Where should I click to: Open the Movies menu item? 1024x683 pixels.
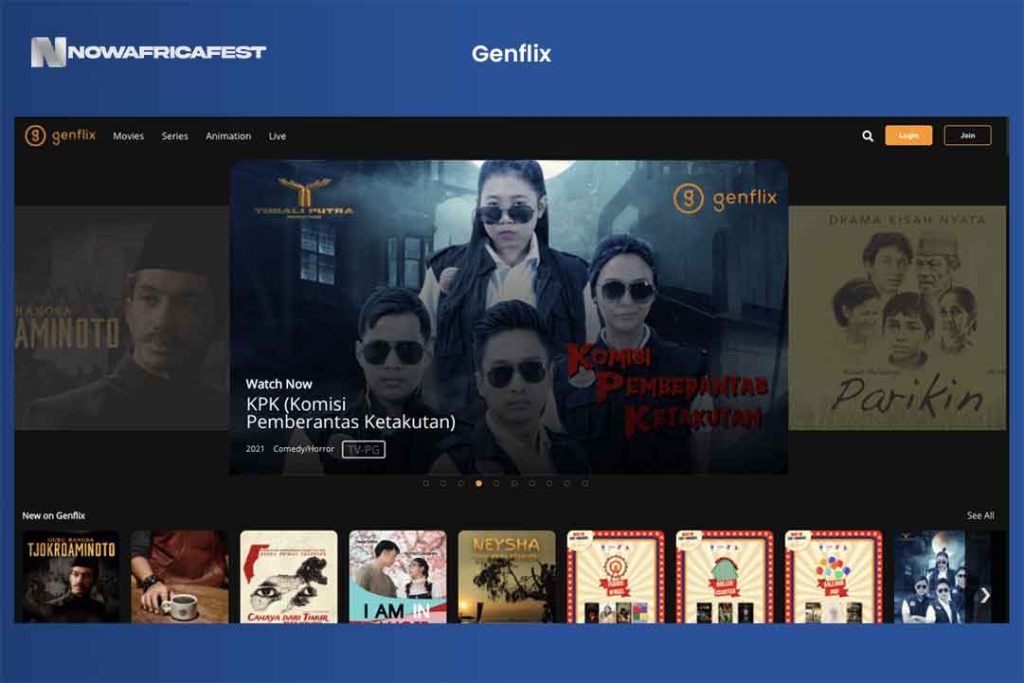tap(128, 136)
